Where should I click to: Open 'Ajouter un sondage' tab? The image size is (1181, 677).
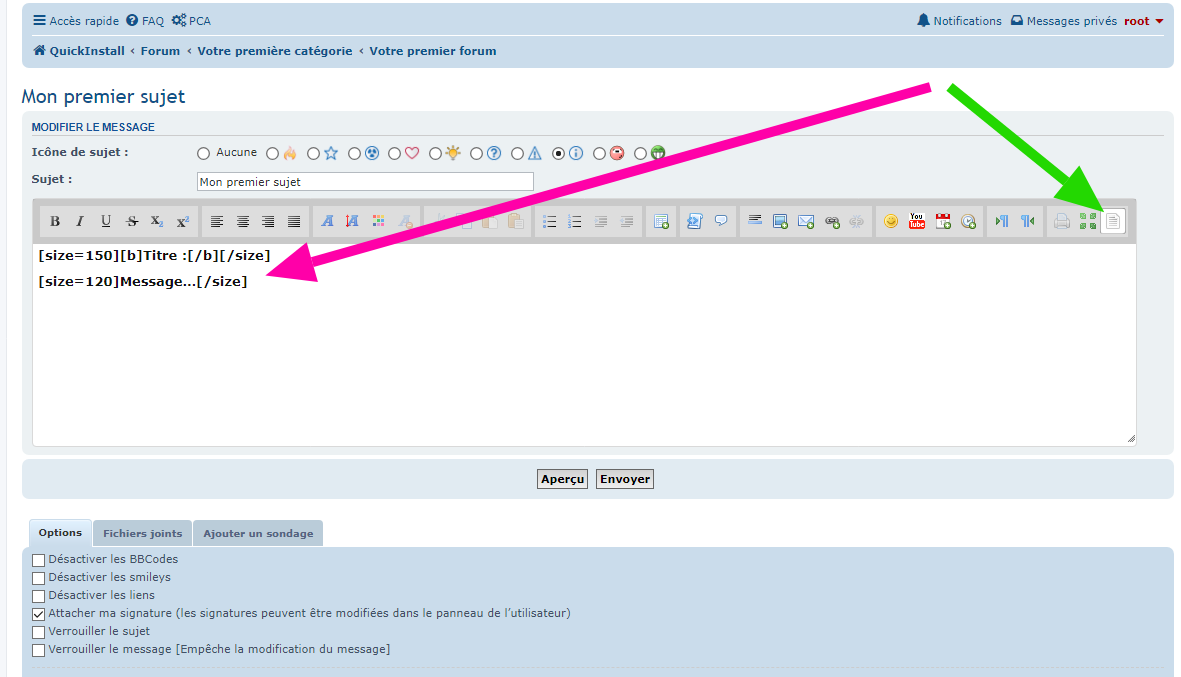coord(258,533)
